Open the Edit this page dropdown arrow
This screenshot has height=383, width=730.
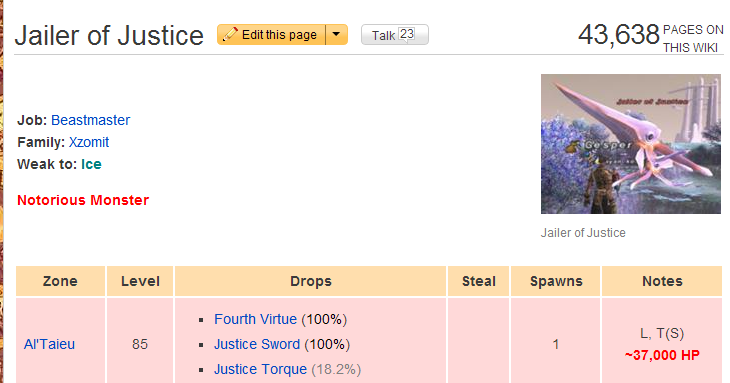point(337,34)
